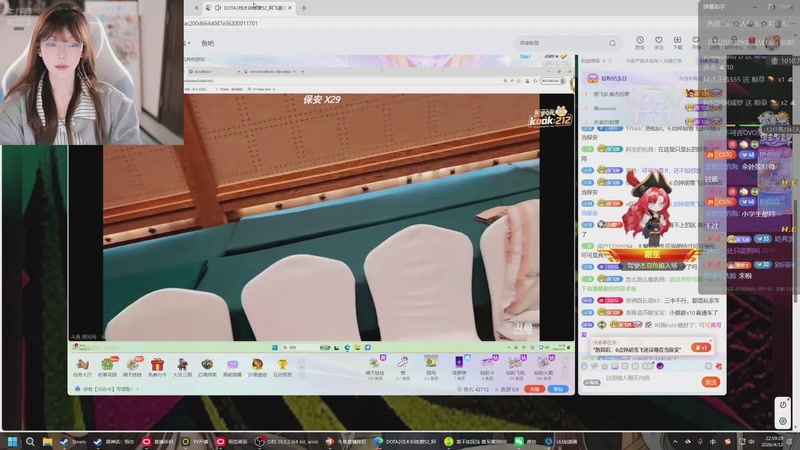The height and width of the screenshot is (450, 800).
Task: Send the 赞 hammer gift
Action: [403, 367]
